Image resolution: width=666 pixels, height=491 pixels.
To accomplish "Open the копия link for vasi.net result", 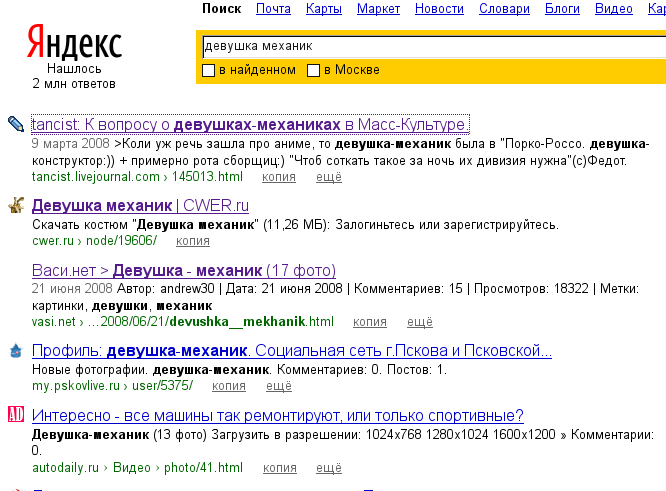I will tap(370, 322).
